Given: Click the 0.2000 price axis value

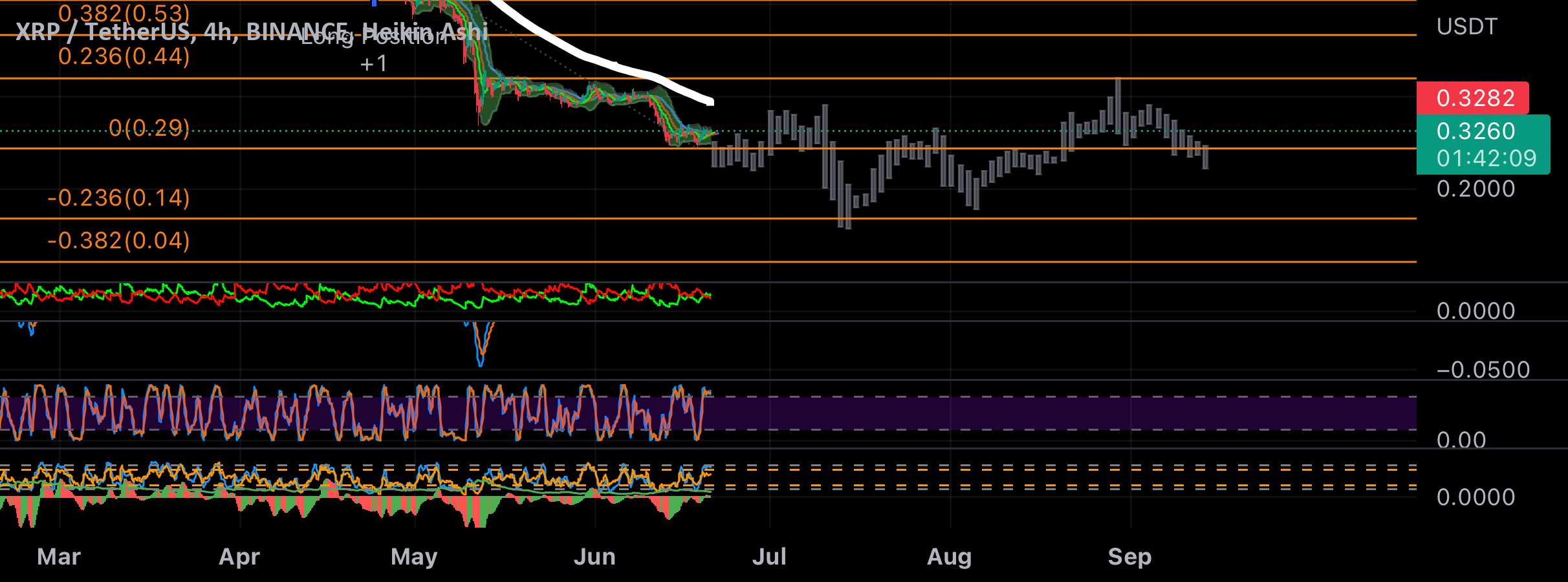Looking at the screenshot, I should coord(1475,189).
